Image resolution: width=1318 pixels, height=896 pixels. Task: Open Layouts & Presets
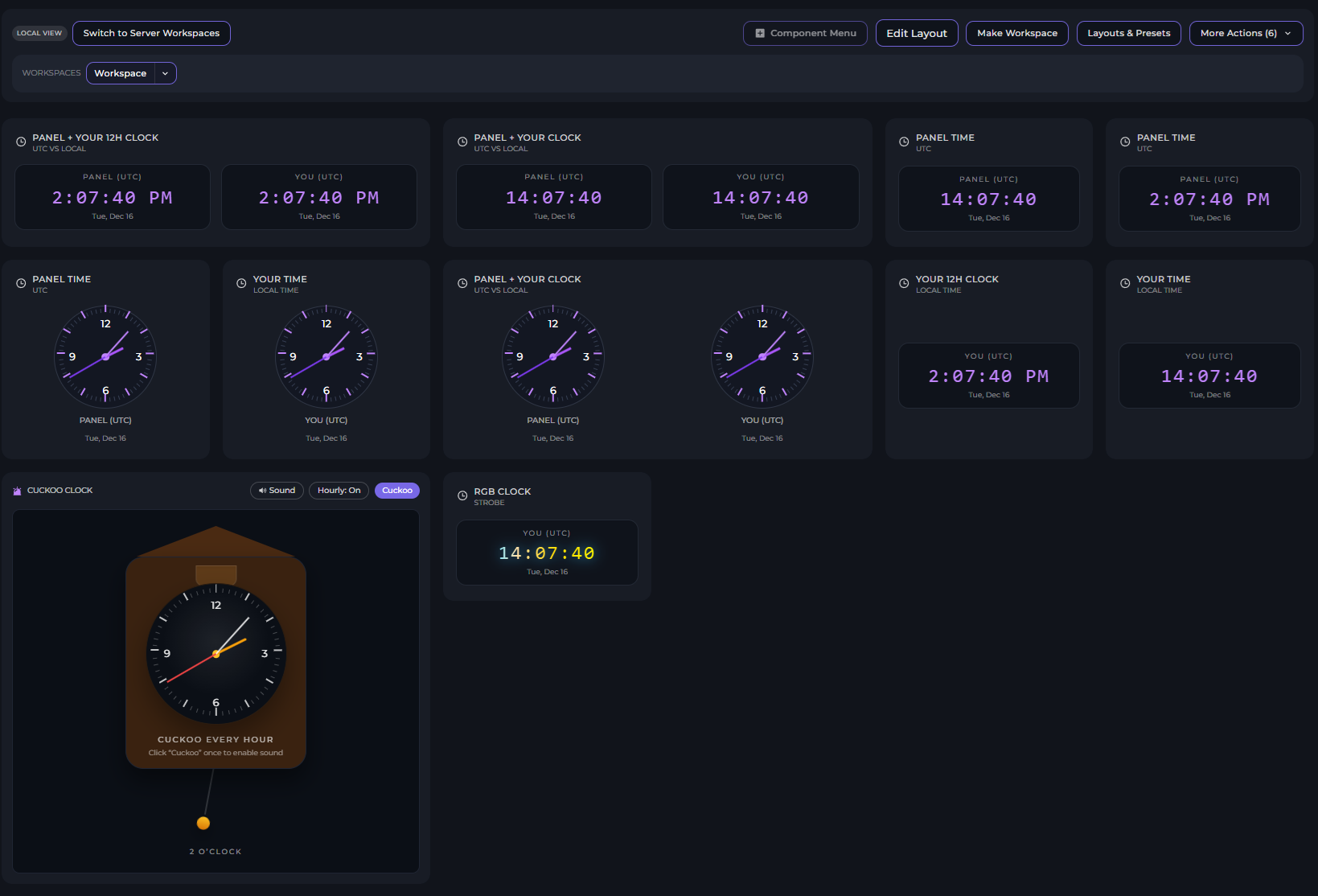point(1128,34)
